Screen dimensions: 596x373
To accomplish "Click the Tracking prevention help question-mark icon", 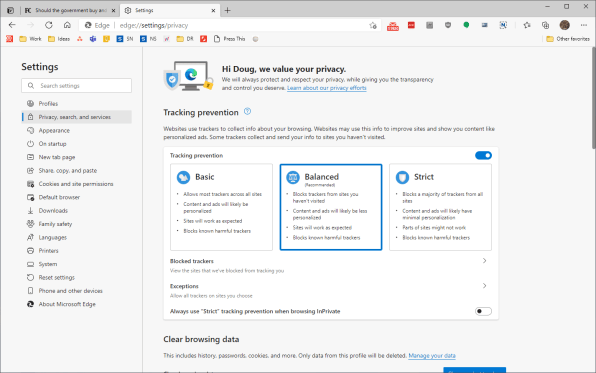I will click(247, 111).
